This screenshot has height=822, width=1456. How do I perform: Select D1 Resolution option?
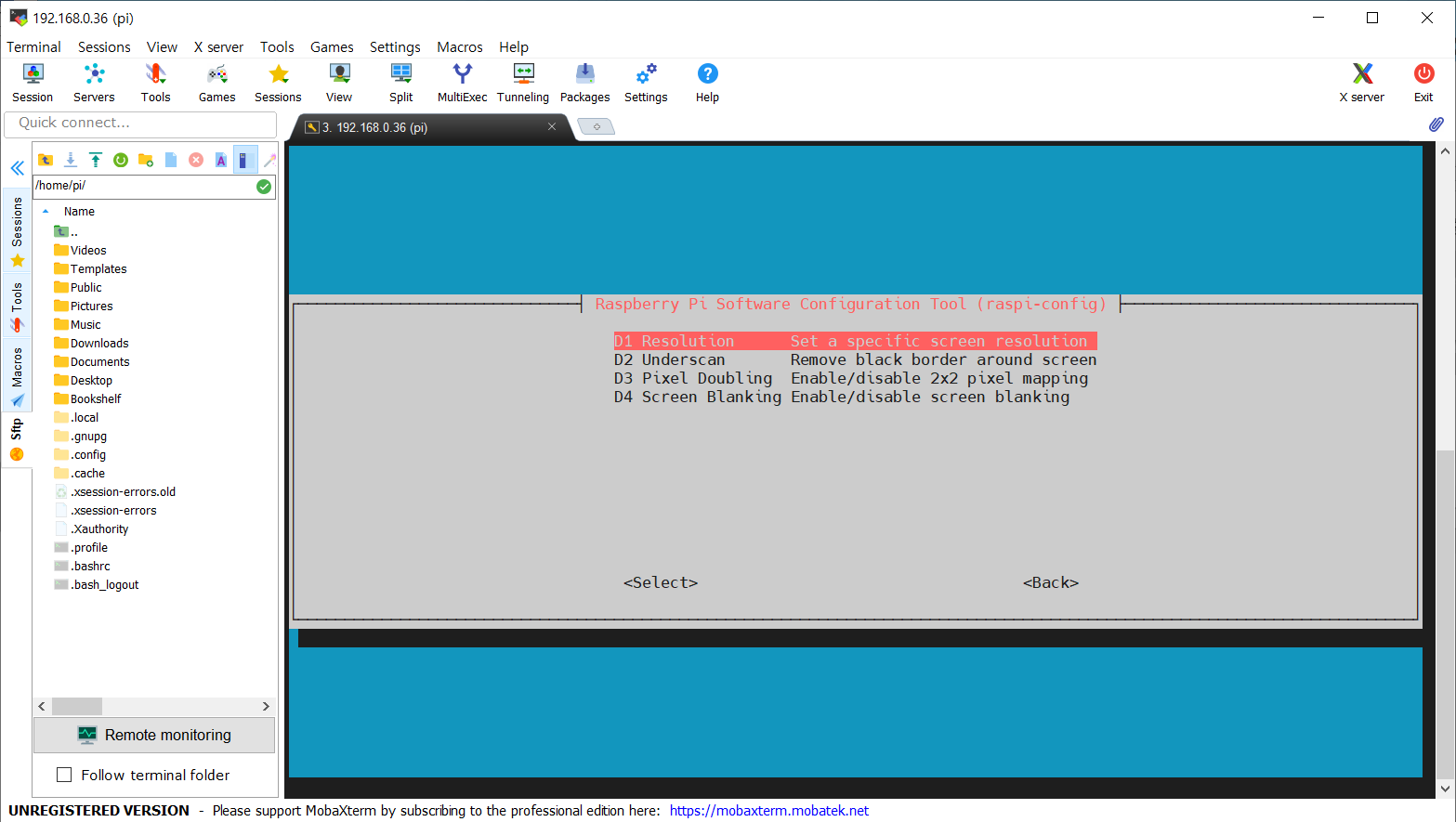pyautogui.click(x=855, y=341)
